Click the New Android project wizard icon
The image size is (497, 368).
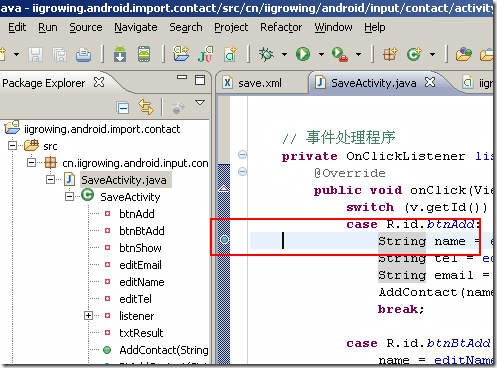click(x=181, y=54)
